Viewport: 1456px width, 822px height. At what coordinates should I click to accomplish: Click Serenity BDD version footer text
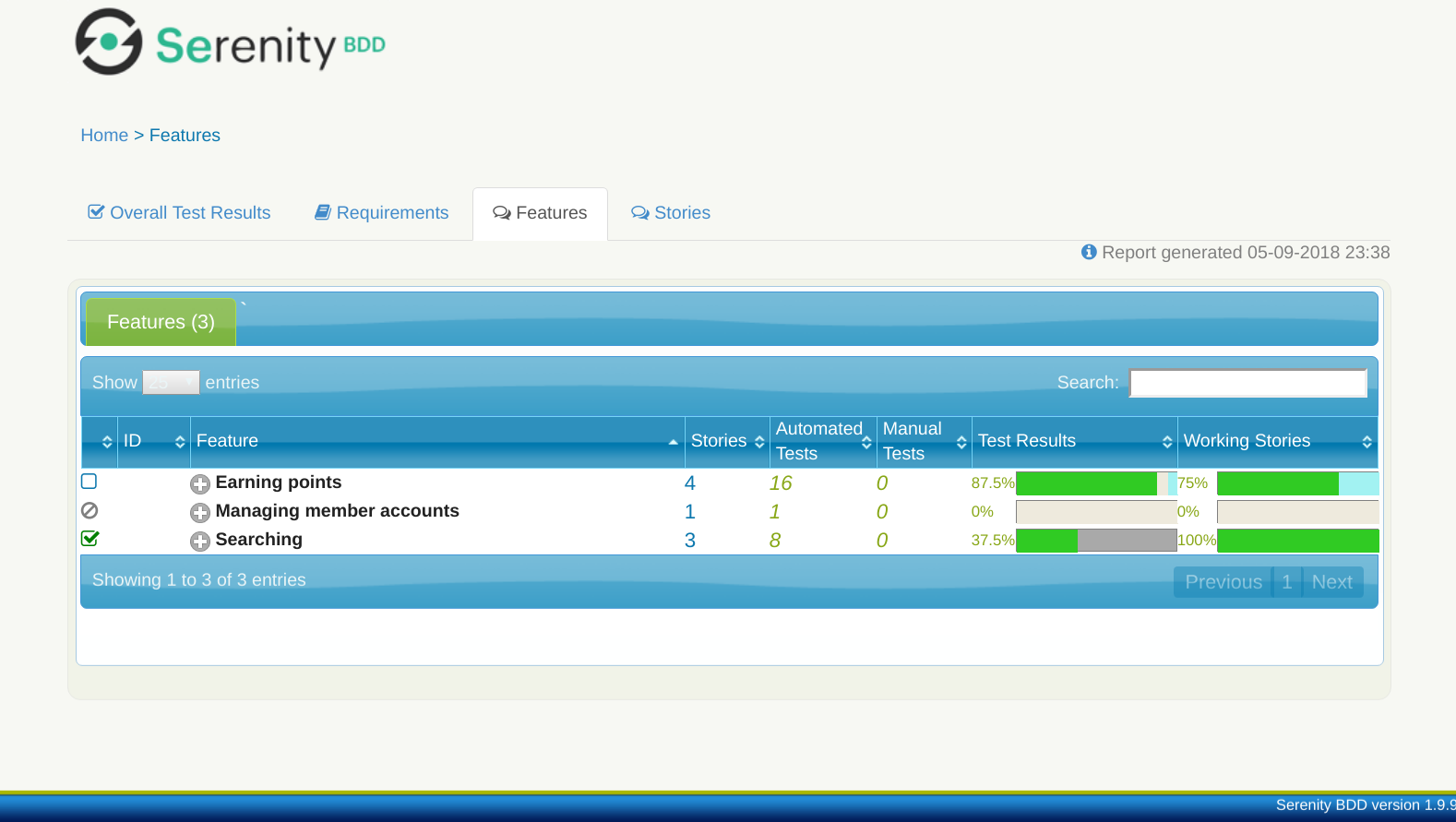(x=1366, y=805)
